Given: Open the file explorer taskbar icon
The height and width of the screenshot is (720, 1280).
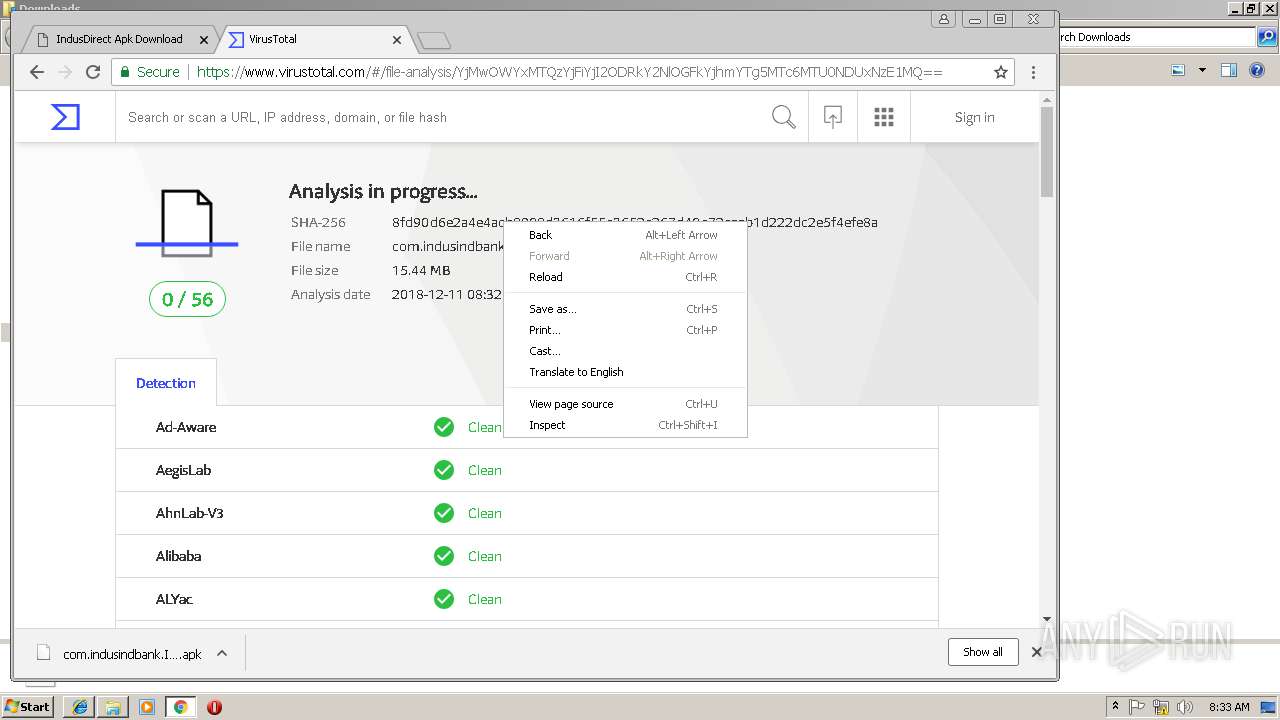Looking at the screenshot, I should [113, 707].
